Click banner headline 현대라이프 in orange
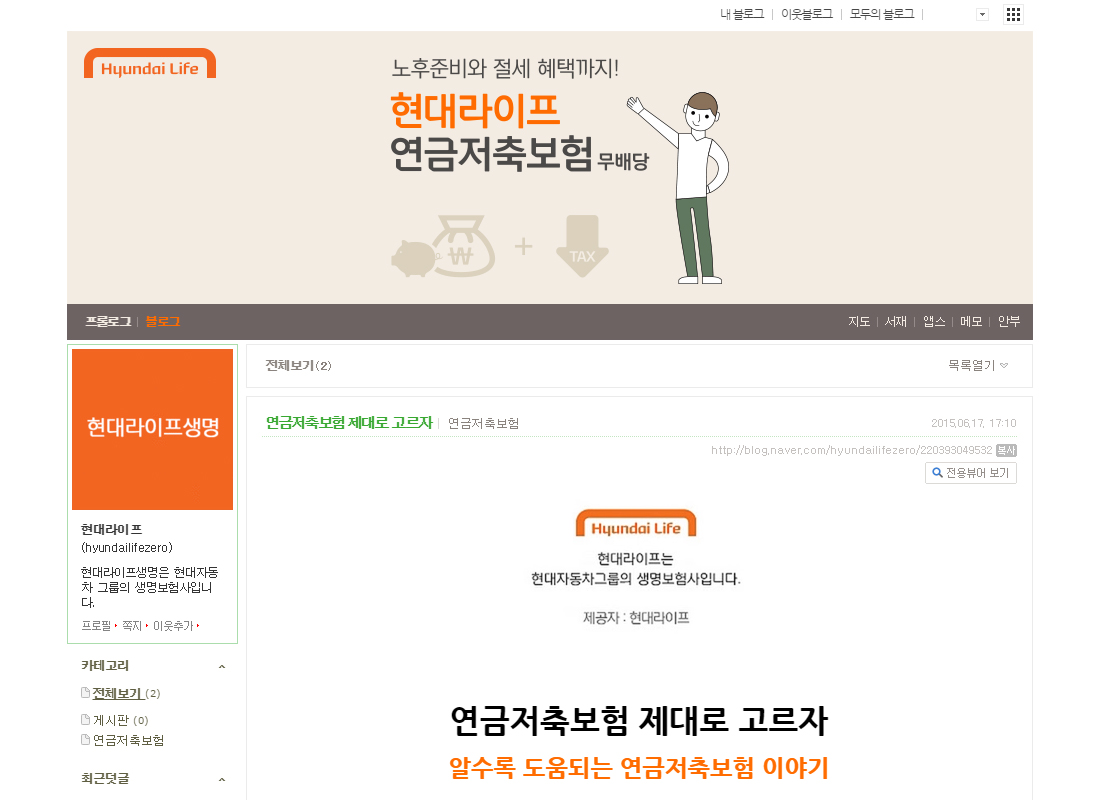Screen dimensions: 1102x800 pos(475,110)
